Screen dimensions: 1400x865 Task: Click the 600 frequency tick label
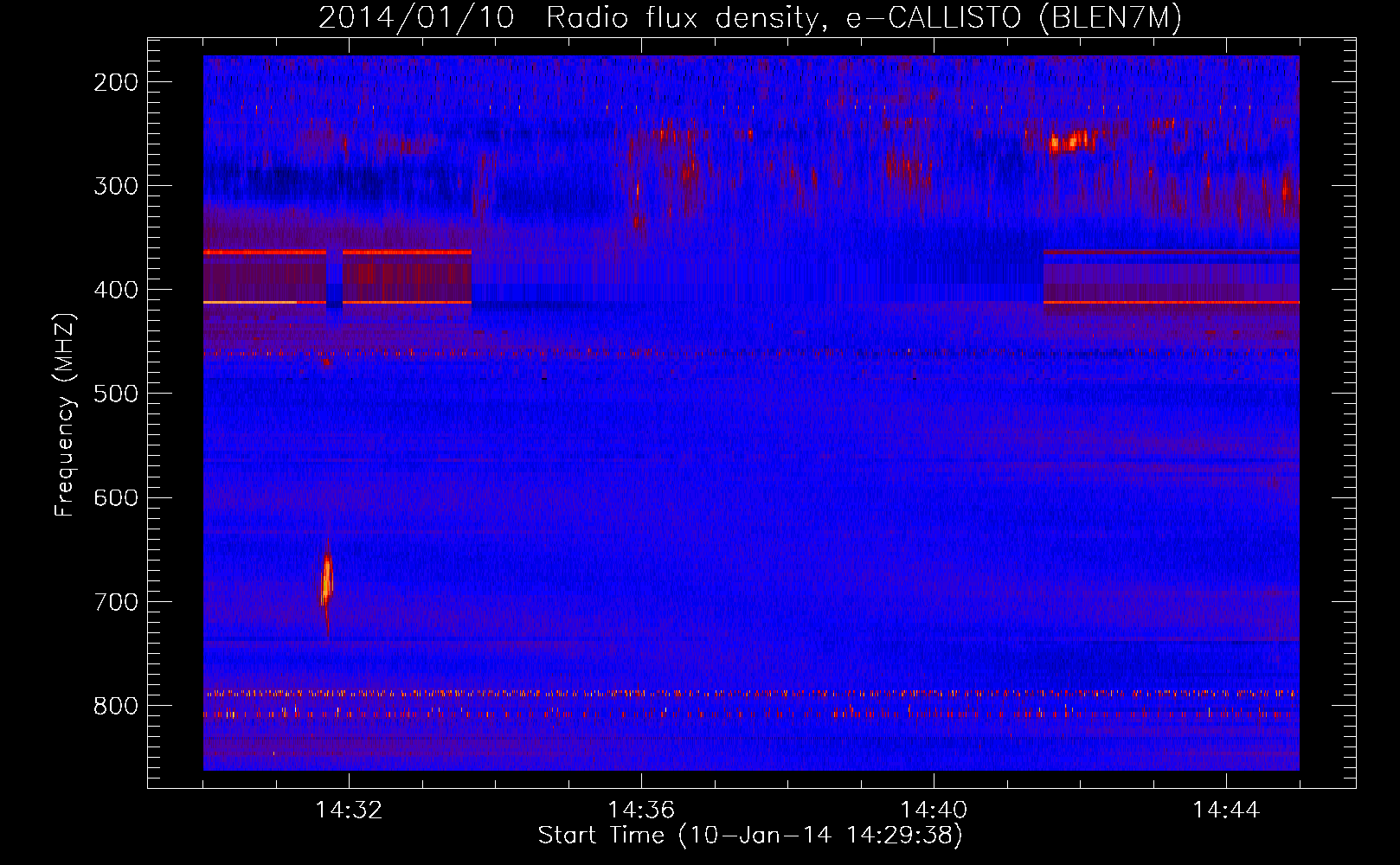[x=116, y=497]
